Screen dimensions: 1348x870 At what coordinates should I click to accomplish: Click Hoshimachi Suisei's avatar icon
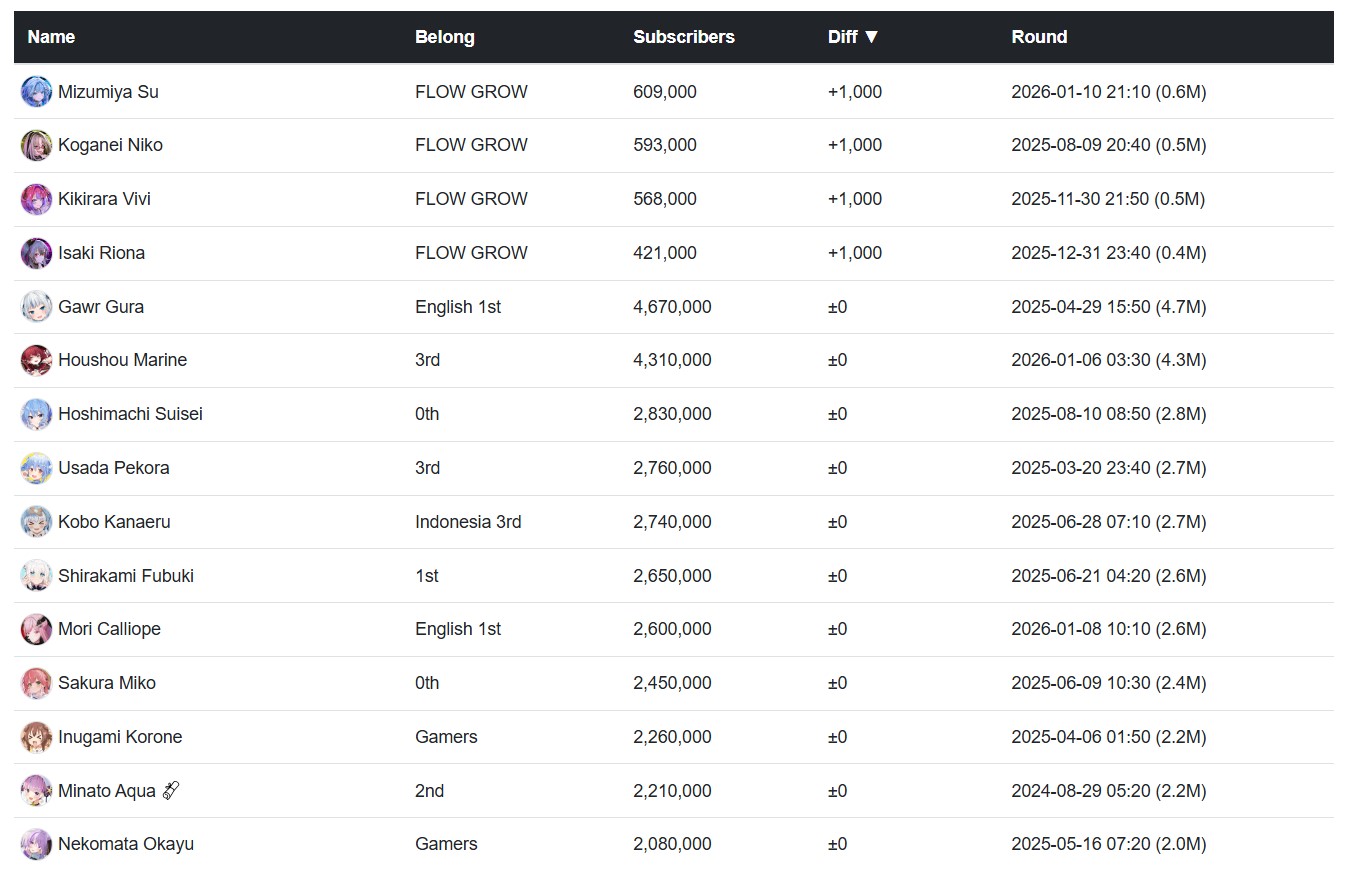click(x=36, y=415)
